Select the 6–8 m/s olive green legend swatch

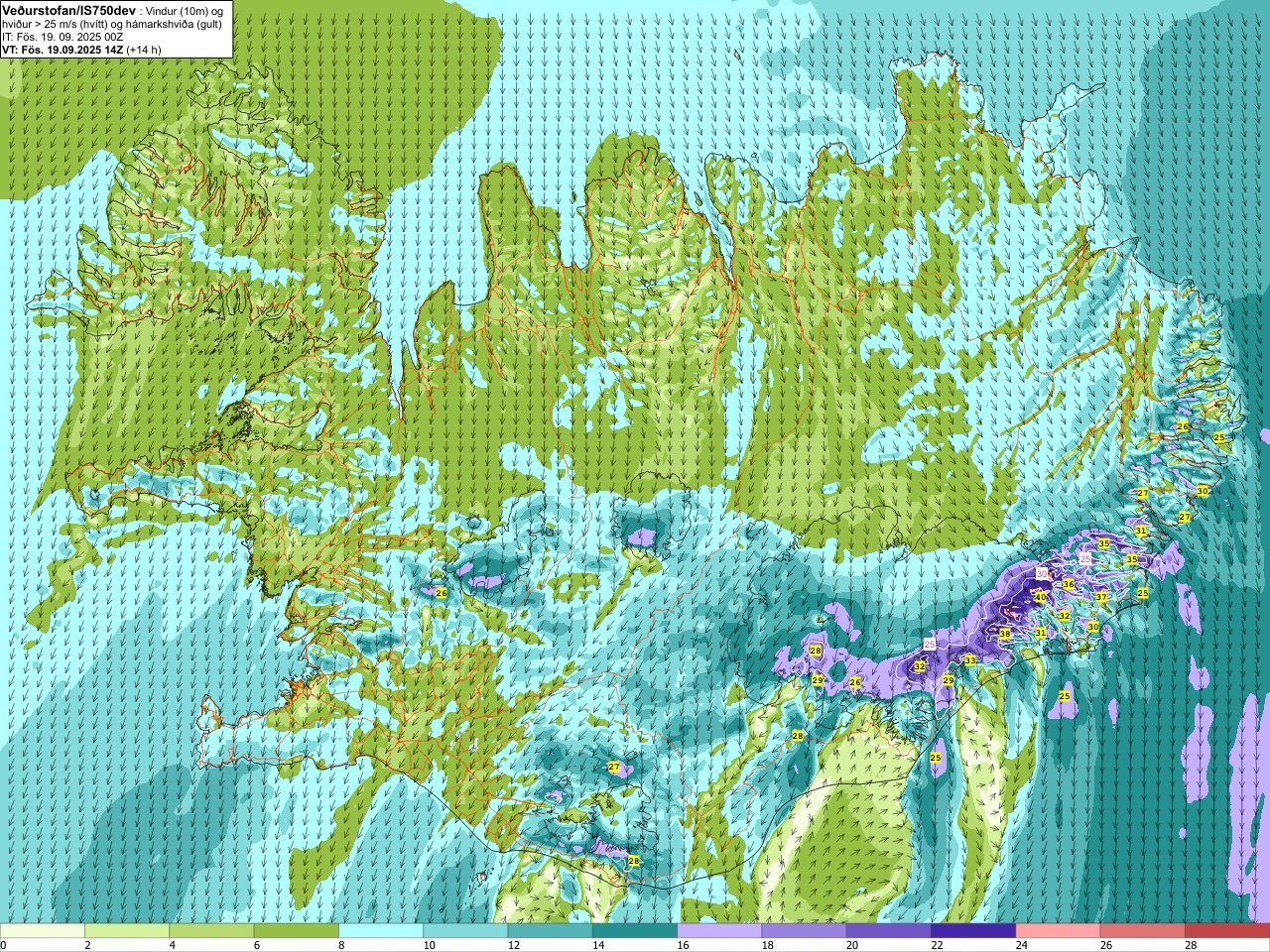click(x=296, y=930)
